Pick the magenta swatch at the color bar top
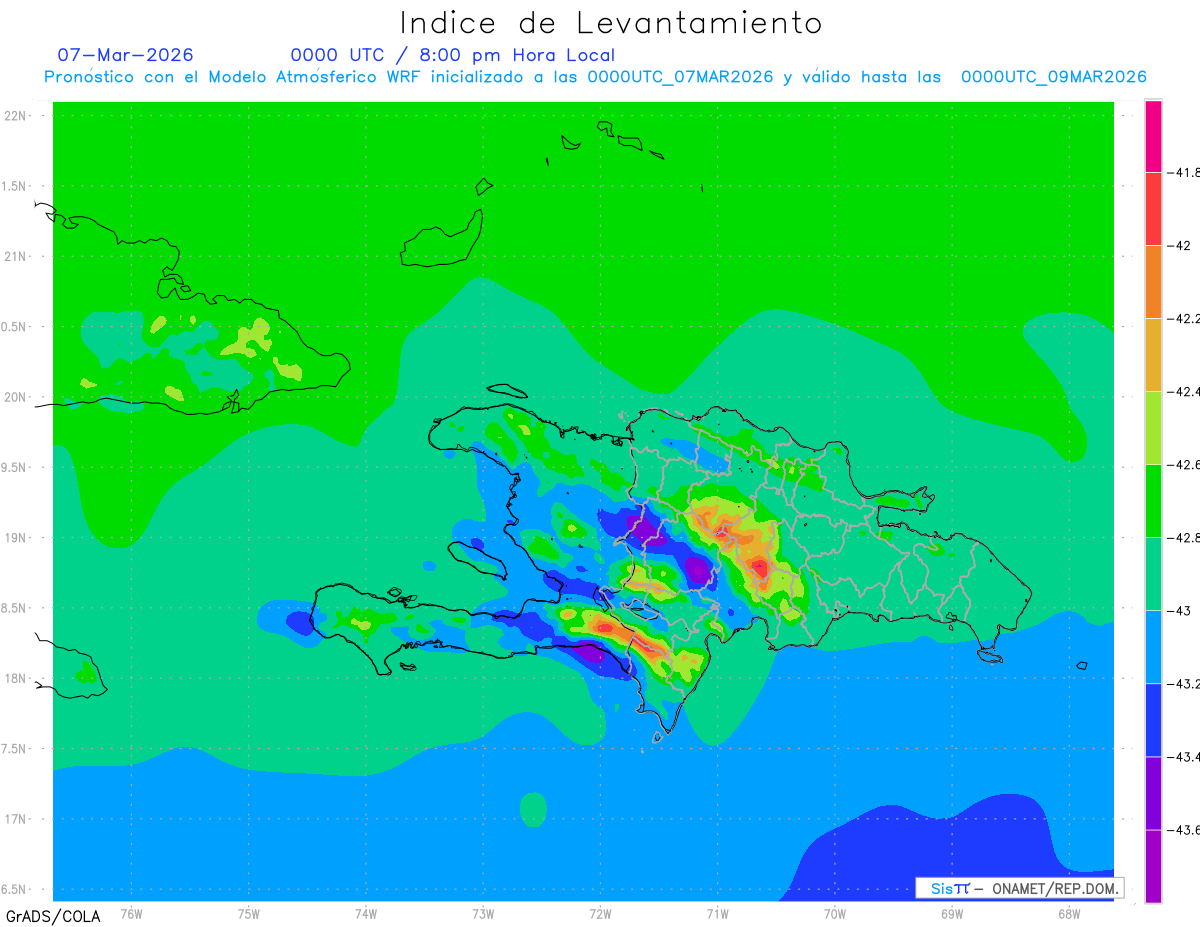This screenshot has height=927, width=1200. [x=1153, y=136]
